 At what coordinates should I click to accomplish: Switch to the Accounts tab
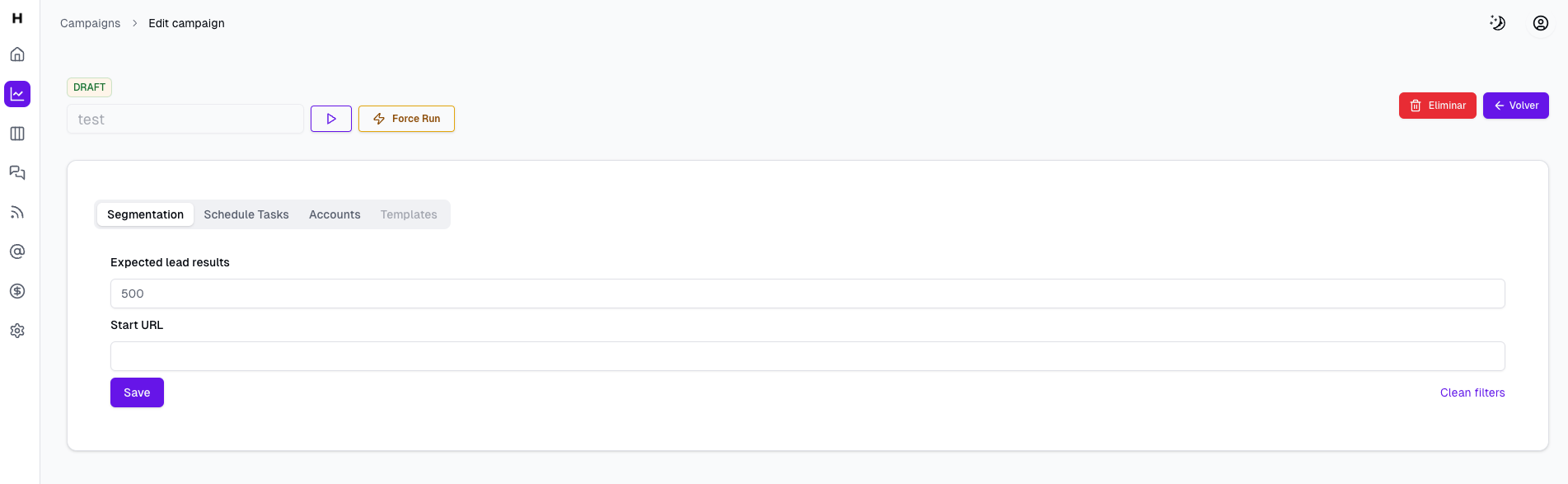(335, 214)
